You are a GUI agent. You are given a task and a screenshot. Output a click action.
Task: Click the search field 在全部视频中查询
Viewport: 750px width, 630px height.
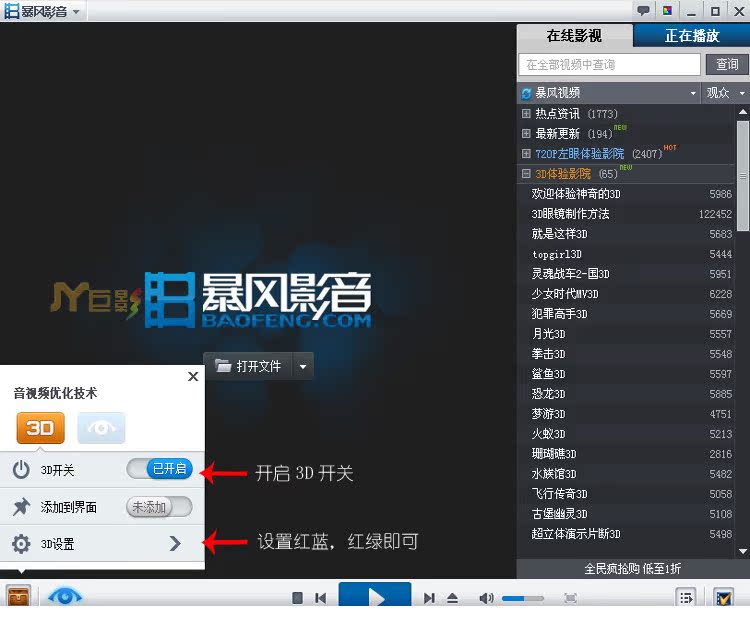pos(609,65)
